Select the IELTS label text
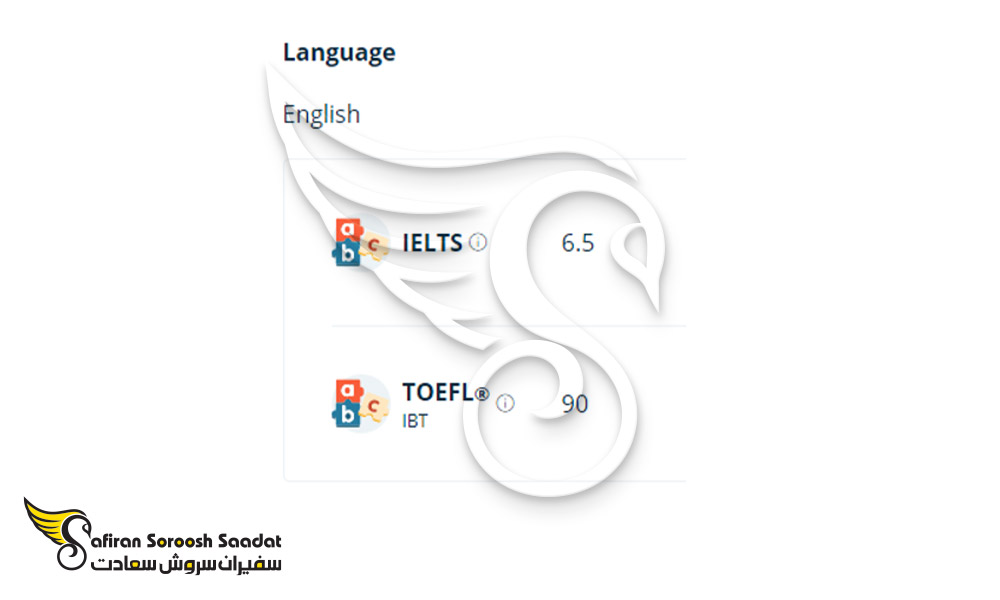Viewport: 1000px width, 600px height. point(432,243)
